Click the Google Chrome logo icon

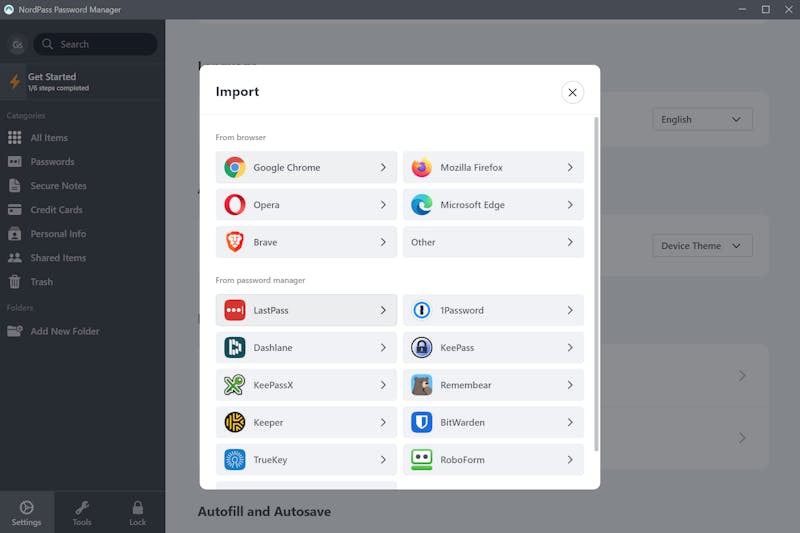235,167
